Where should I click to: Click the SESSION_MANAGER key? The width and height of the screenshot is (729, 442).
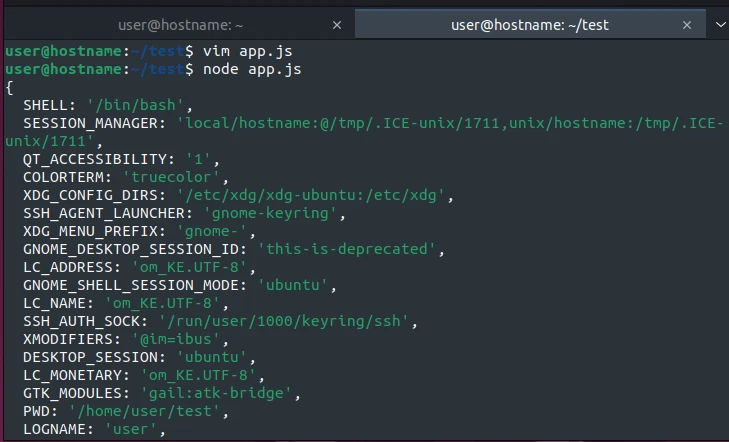coord(95,123)
